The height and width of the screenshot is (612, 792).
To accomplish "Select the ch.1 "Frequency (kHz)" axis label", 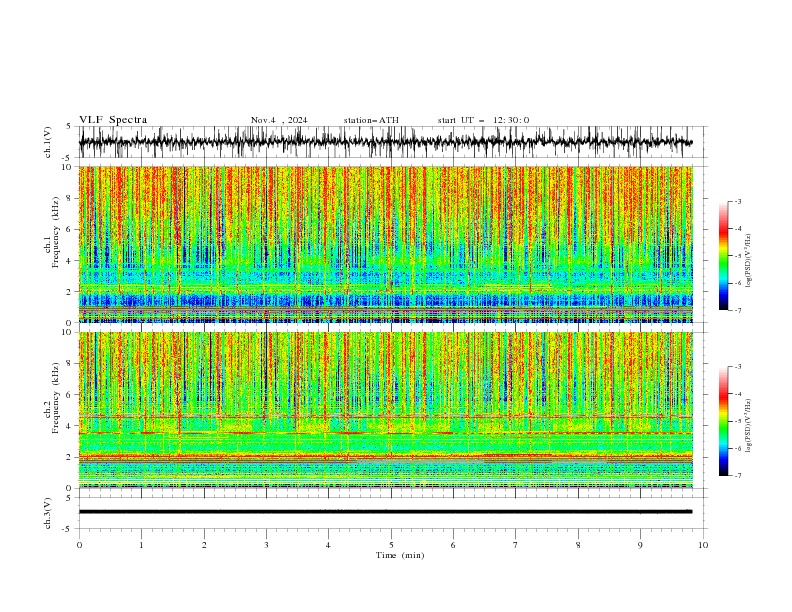I will point(56,233).
